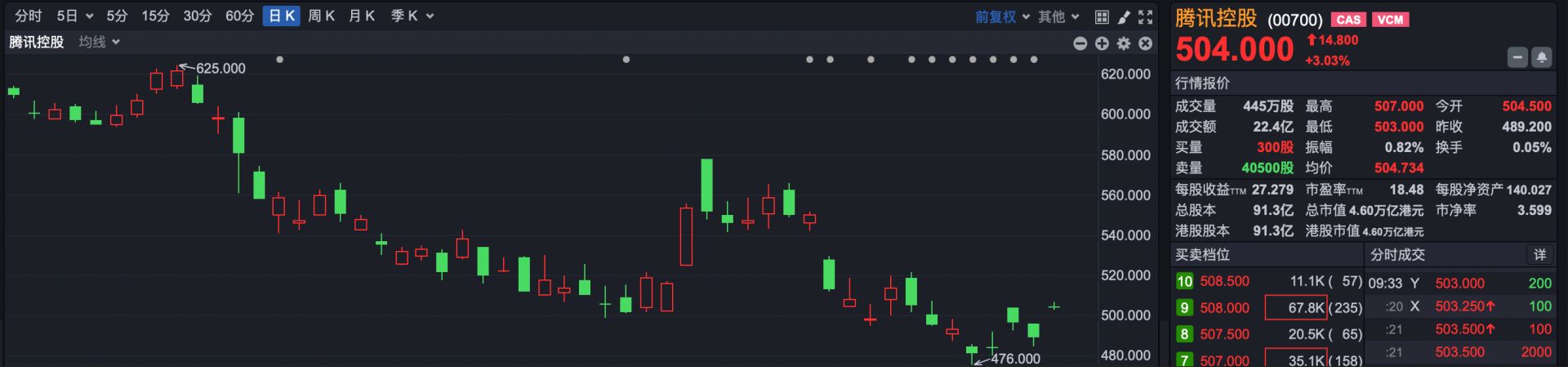Click the minus button beside the bell
The image size is (1568, 367).
(1517, 57)
